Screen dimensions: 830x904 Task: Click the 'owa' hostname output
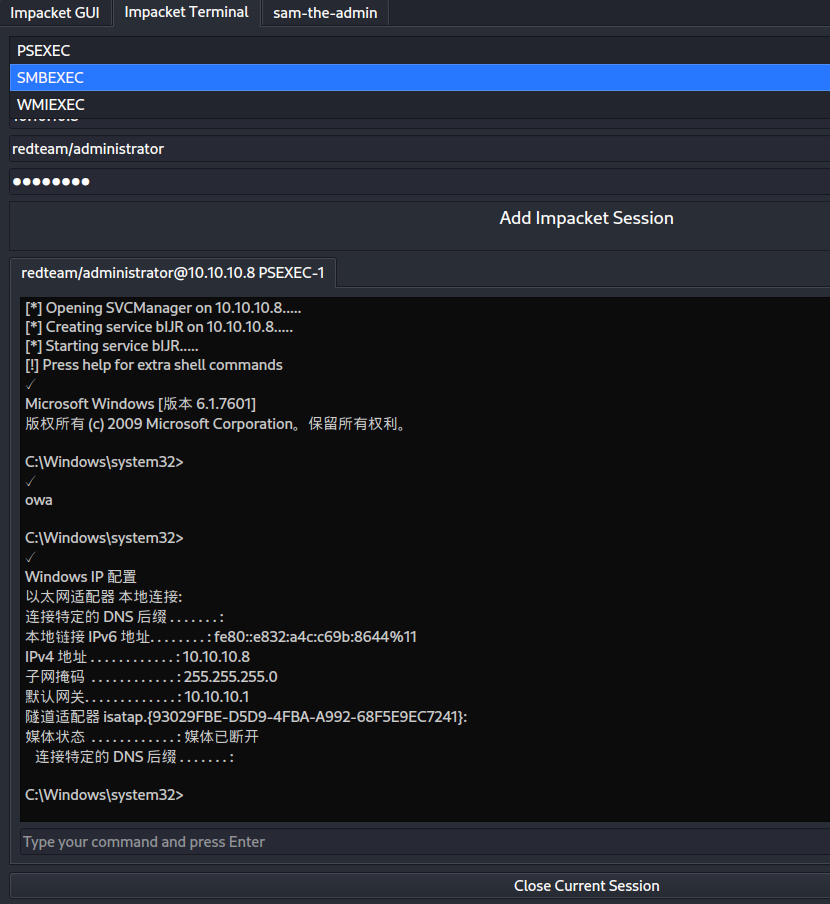click(39, 500)
